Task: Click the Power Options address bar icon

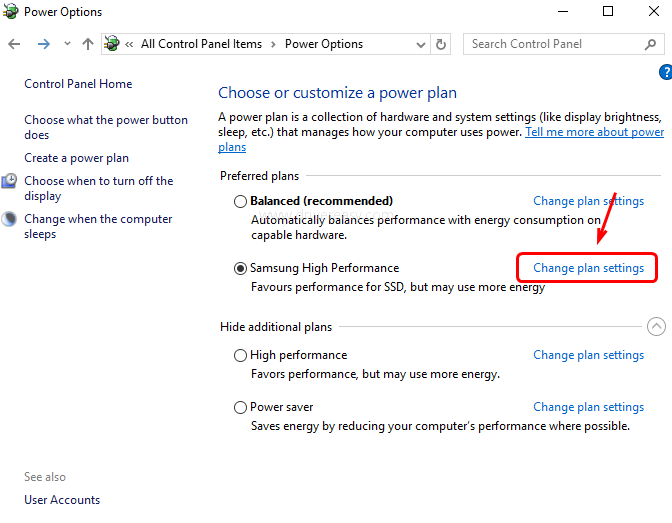Action: (x=112, y=43)
